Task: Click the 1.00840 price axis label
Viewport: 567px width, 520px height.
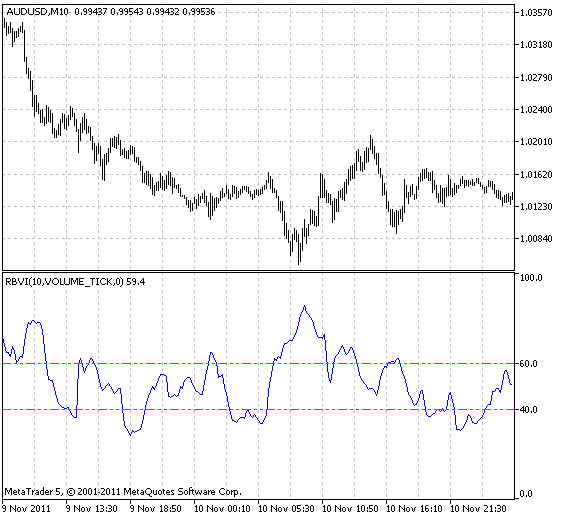Action: [x=536, y=239]
